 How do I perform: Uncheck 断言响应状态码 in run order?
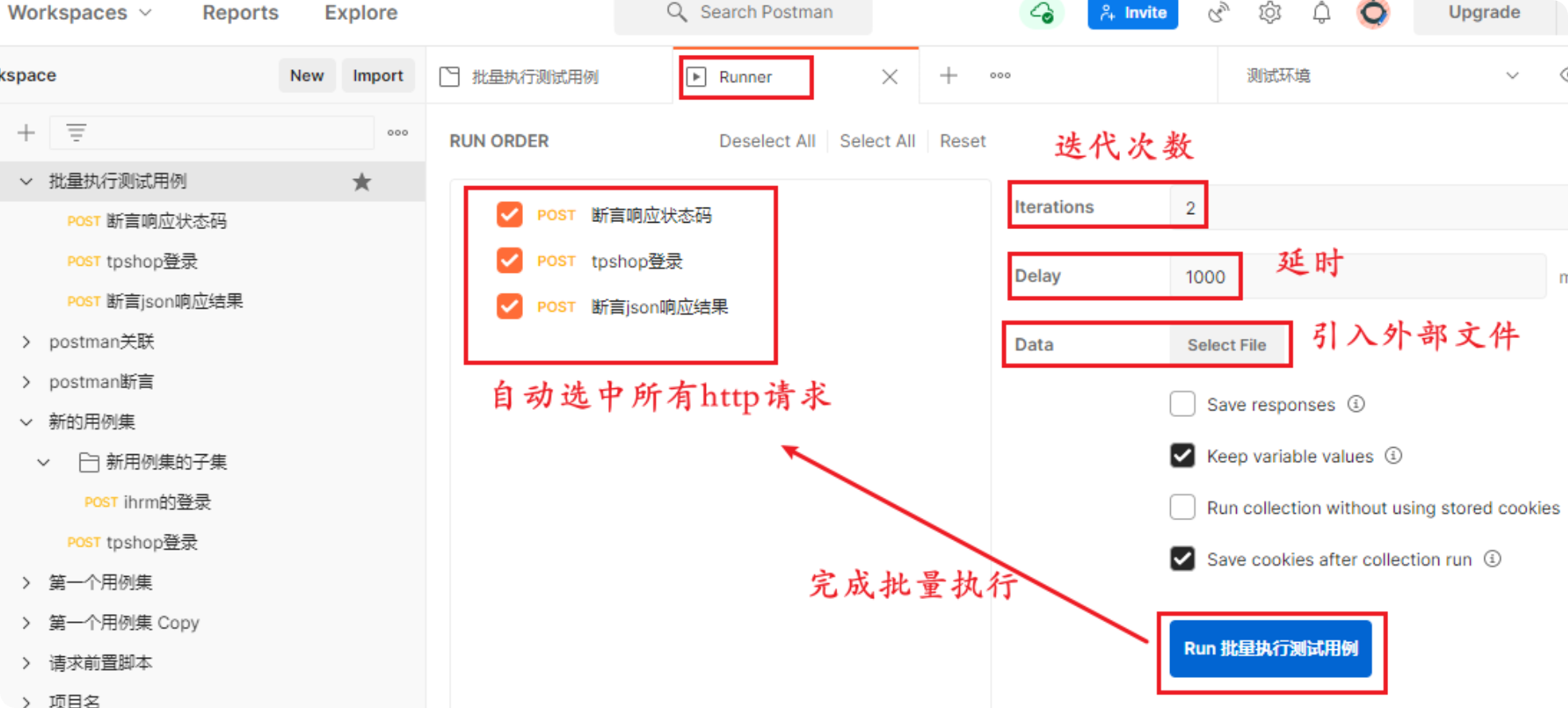(509, 215)
